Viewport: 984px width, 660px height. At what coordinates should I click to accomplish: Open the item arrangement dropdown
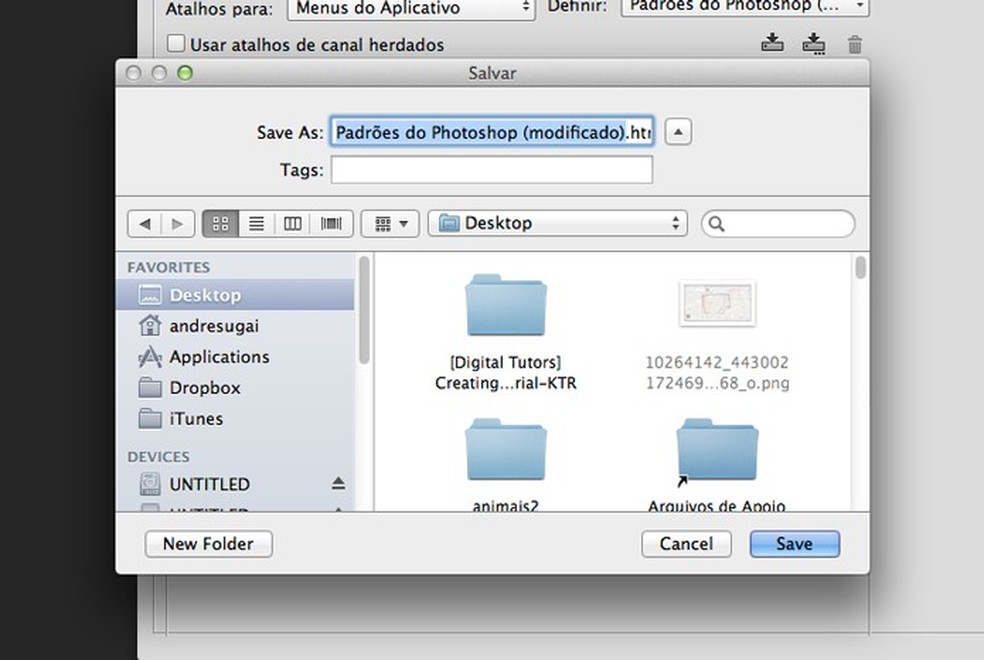[x=390, y=224]
